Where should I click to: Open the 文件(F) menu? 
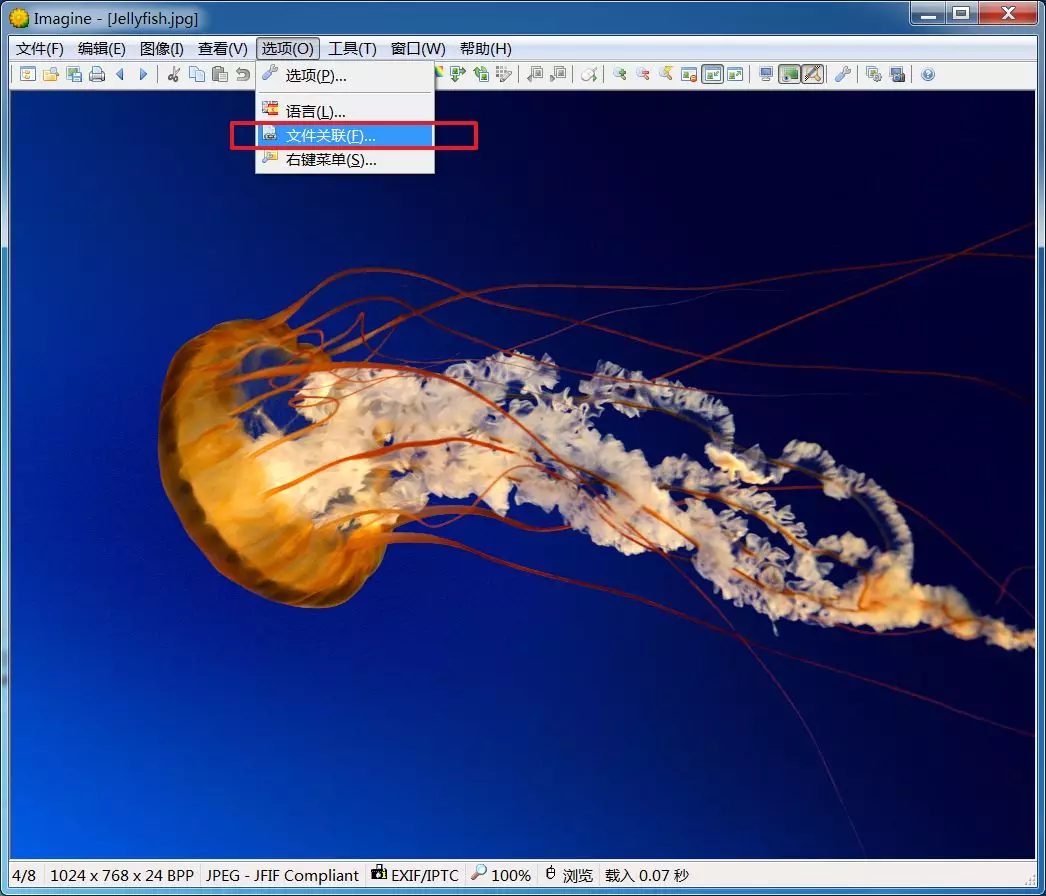(39, 49)
